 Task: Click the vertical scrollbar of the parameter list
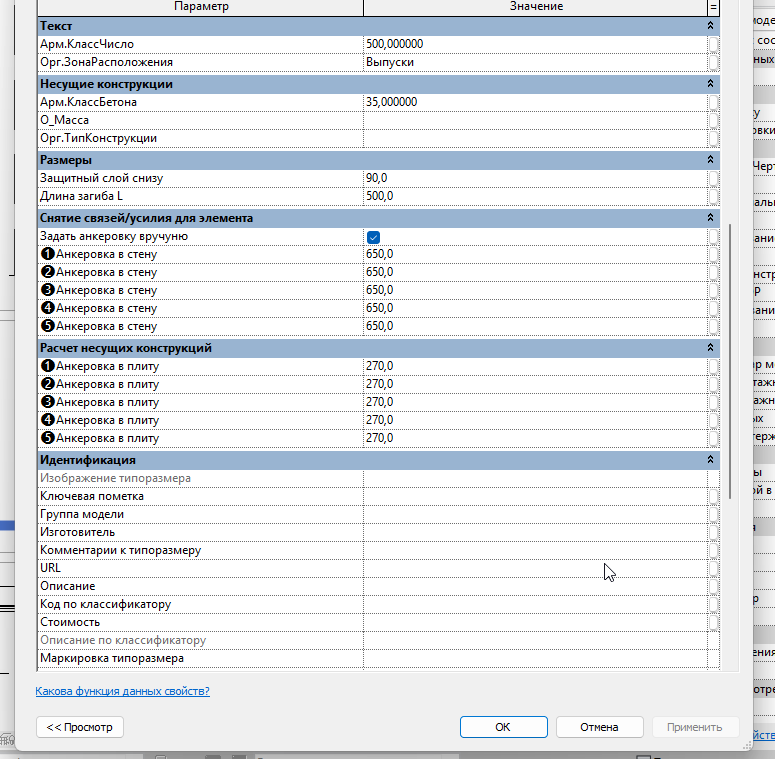(730, 362)
